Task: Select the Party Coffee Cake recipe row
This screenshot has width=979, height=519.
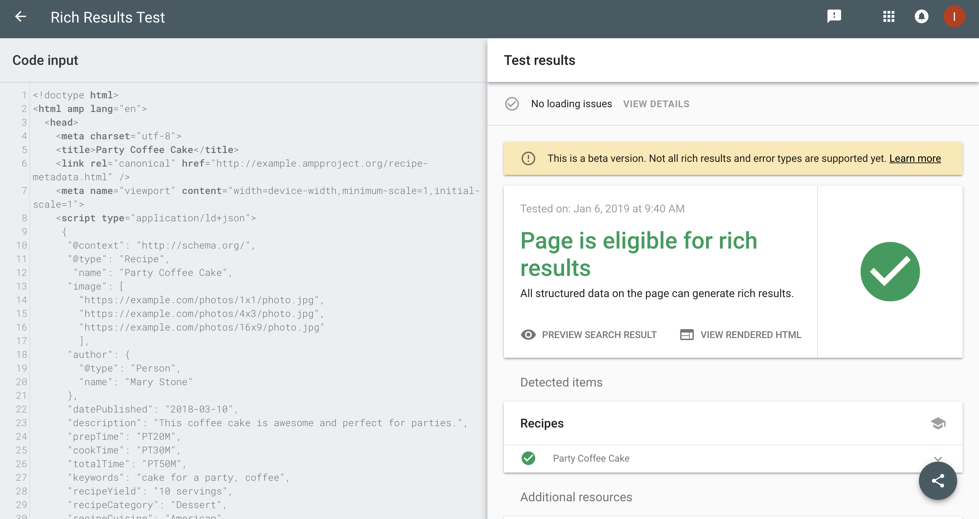Action: pyautogui.click(x=700, y=458)
